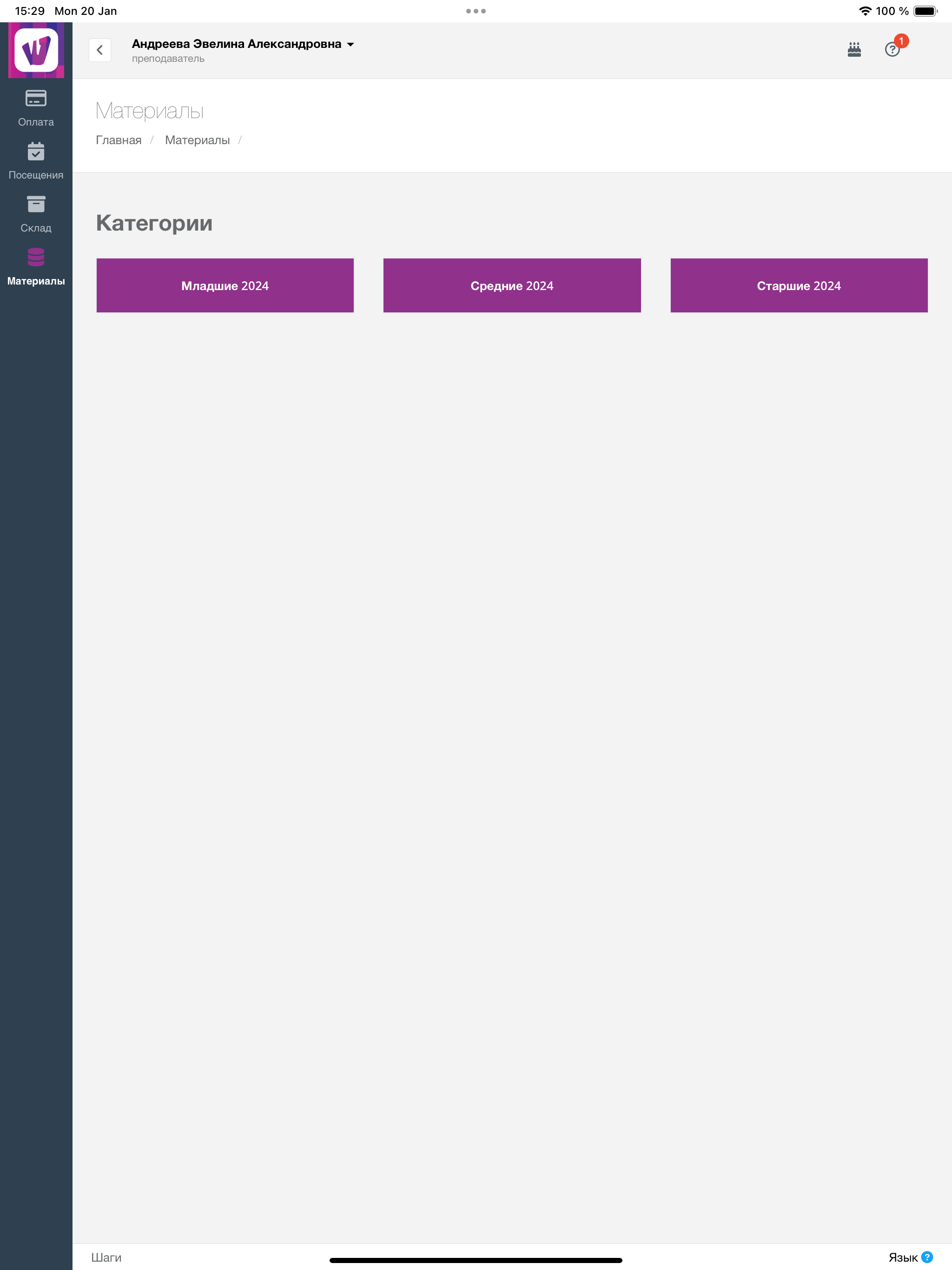The height and width of the screenshot is (1270, 952).
Task: Click the Шаги footer link
Action: pyautogui.click(x=106, y=1257)
